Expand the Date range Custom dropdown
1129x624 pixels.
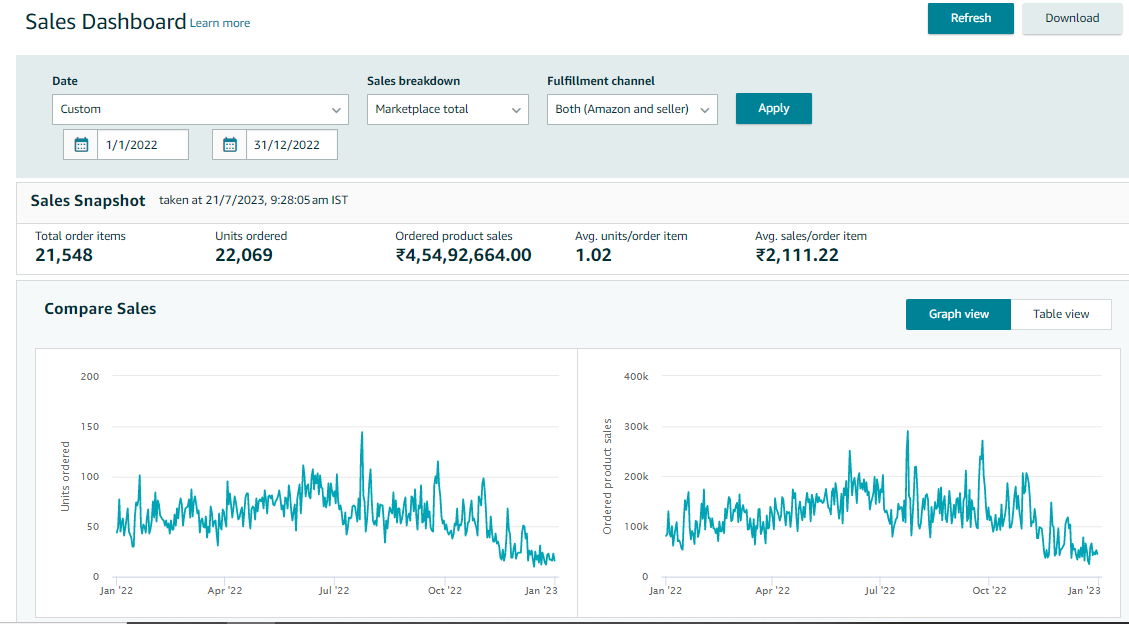(x=200, y=109)
